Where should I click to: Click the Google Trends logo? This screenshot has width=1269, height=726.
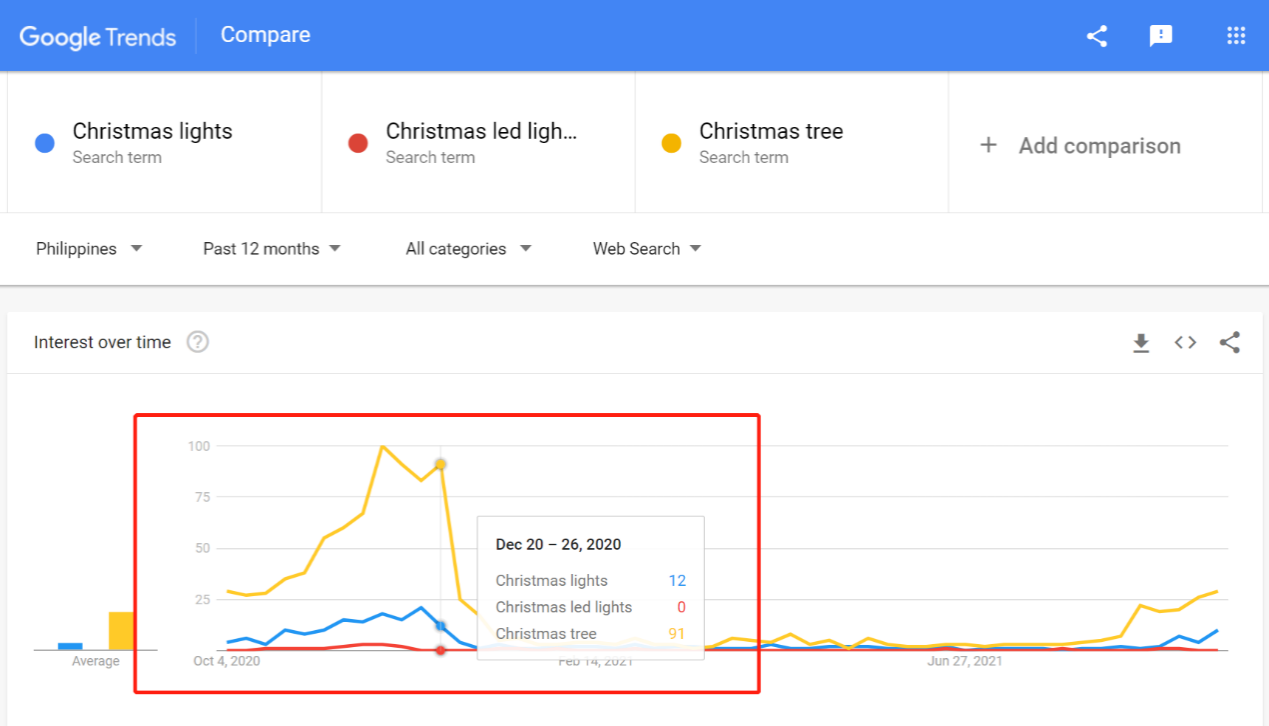[98, 36]
